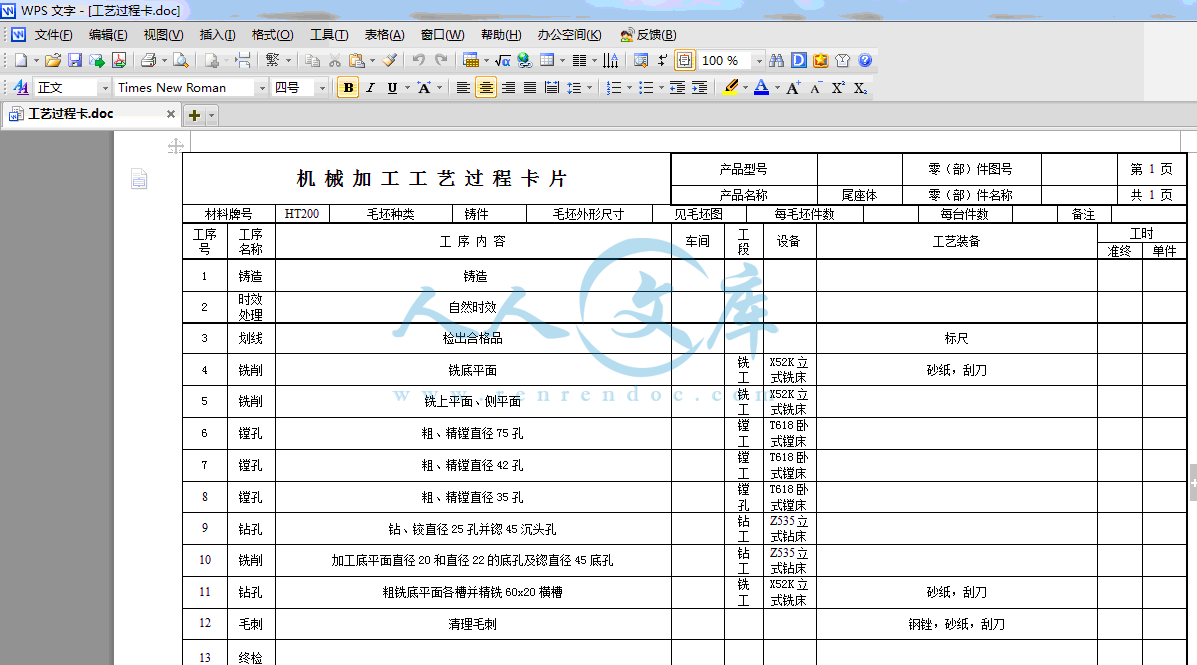Toggle show paragraph marks
The height and width of the screenshot is (665, 1197).
click(662, 60)
